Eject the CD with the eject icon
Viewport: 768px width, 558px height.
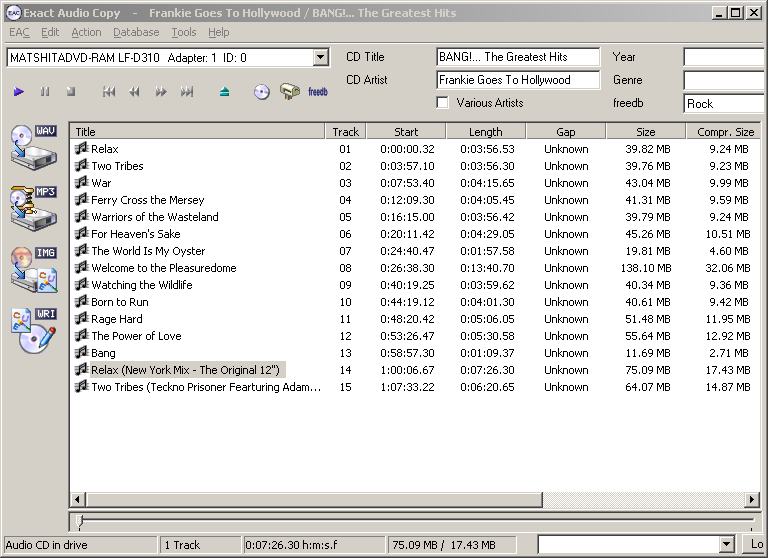pos(224,92)
